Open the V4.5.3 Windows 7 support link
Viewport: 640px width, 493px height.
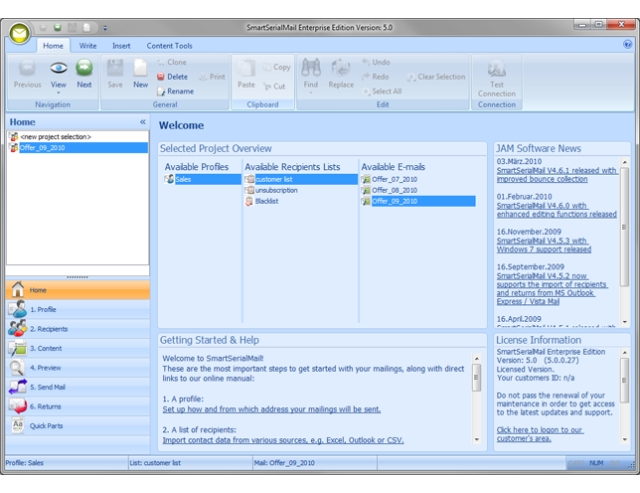point(544,245)
